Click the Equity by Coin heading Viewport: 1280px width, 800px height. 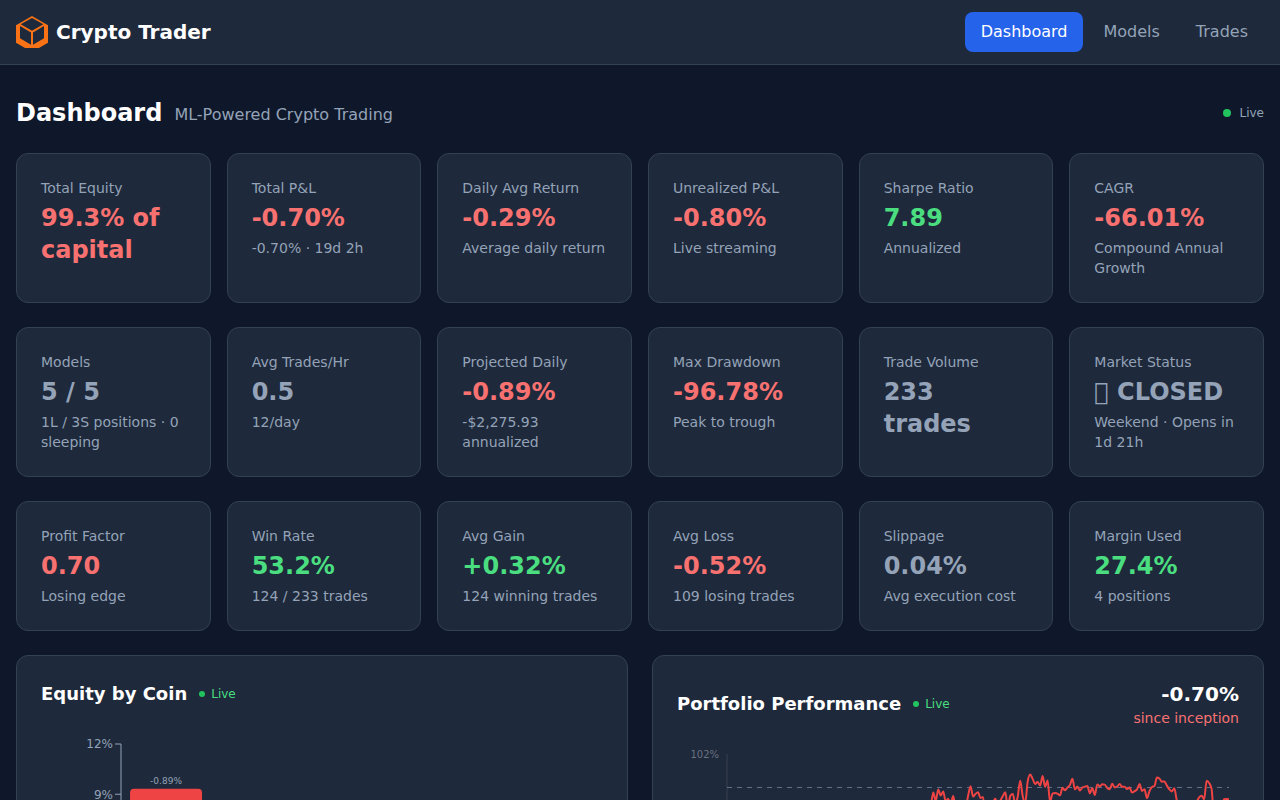pos(114,694)
